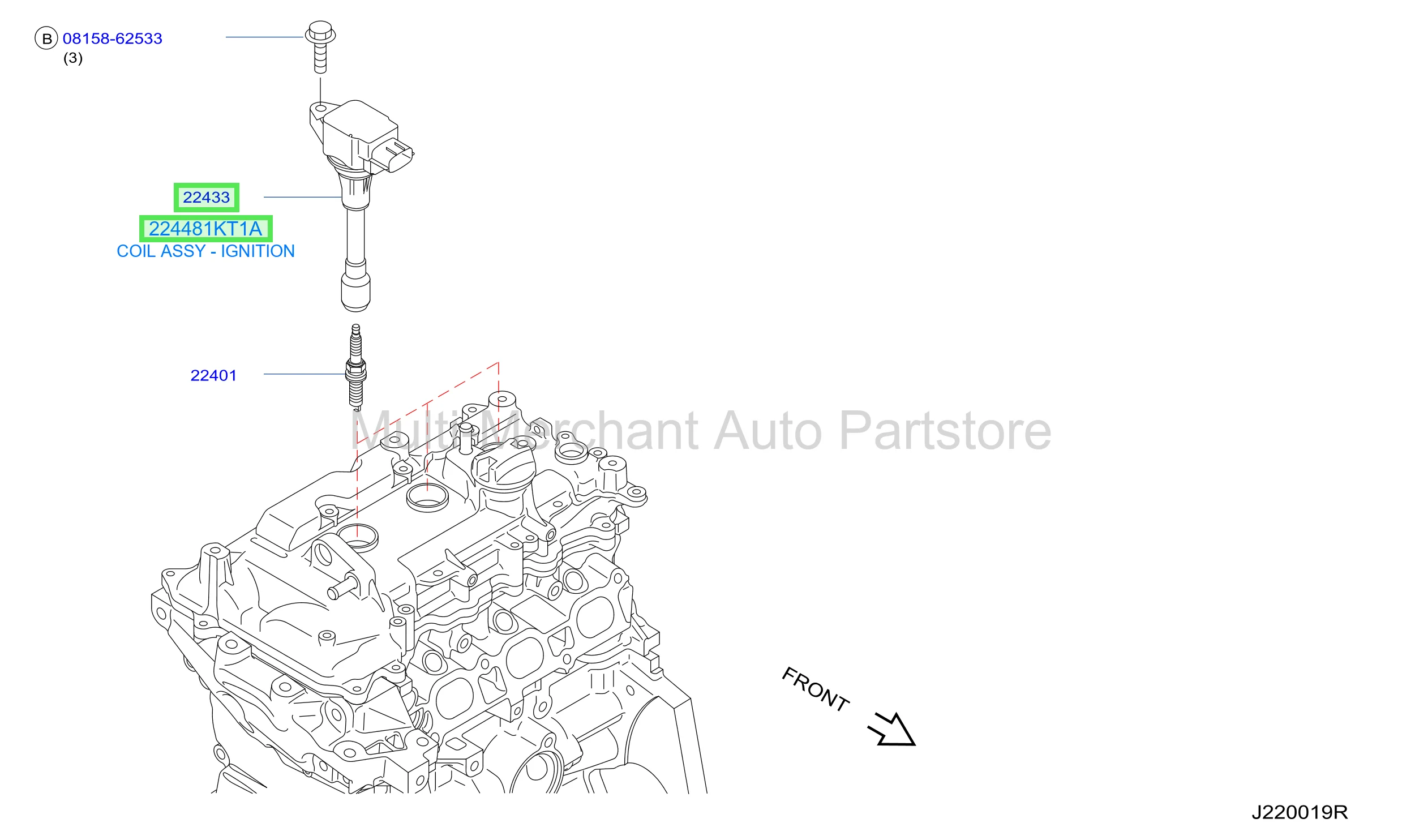Click the FRONT direction arrow
Viewport: 1402px width, 840px height.
coord(891,729)
